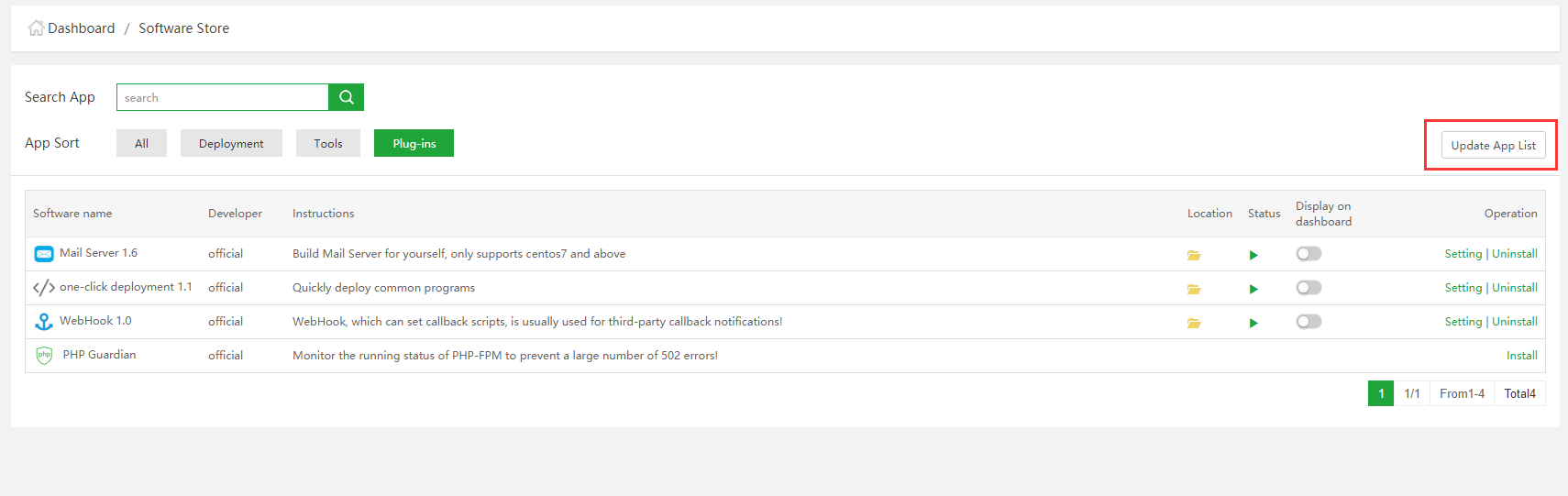Viewport: 1568px width, 496px height.
Task: Toggle WebHook display on dashboard switch
Action: [x=1309, y=322]
